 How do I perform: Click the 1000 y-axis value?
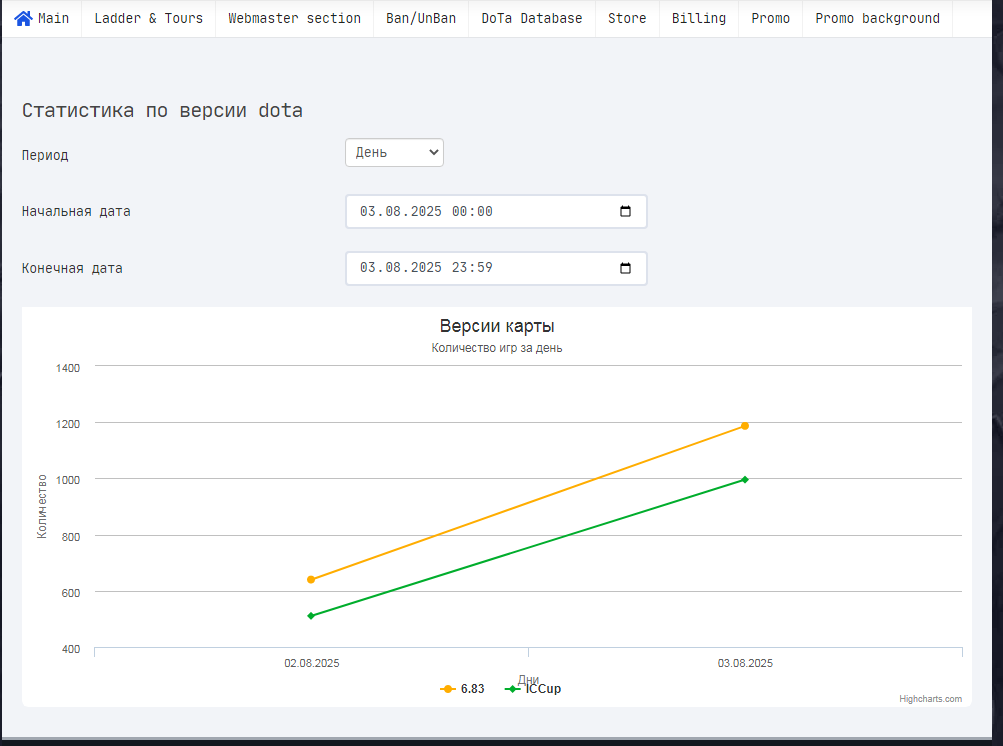(68, 480)
